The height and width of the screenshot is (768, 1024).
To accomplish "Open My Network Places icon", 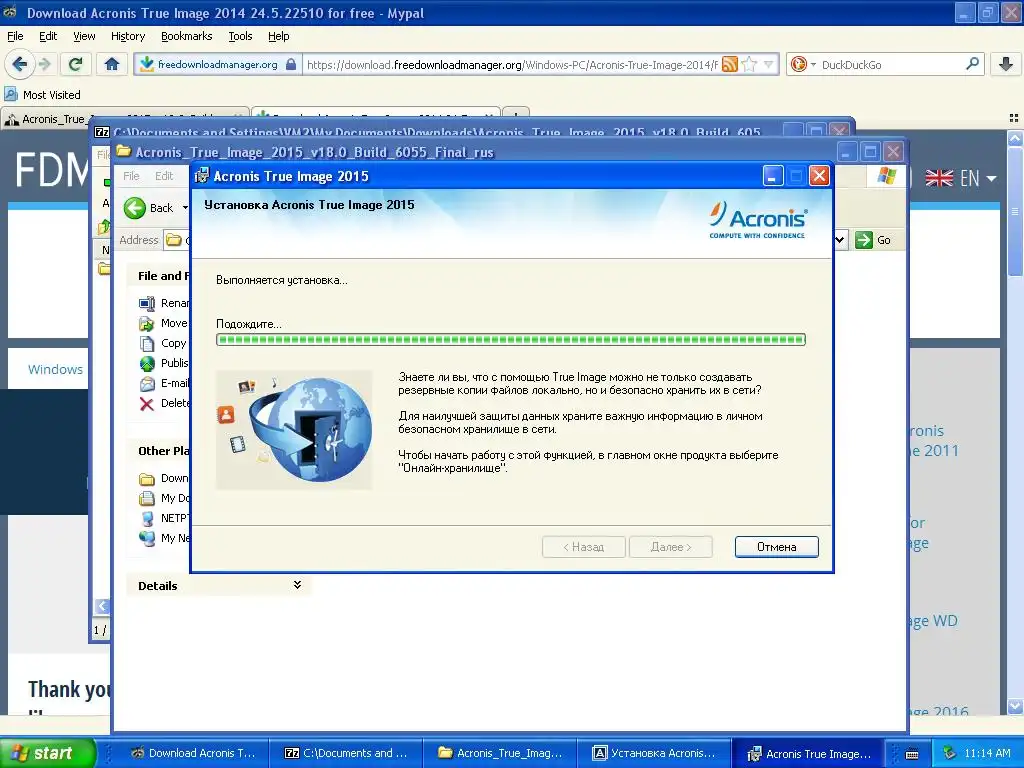I will [147, 538].
